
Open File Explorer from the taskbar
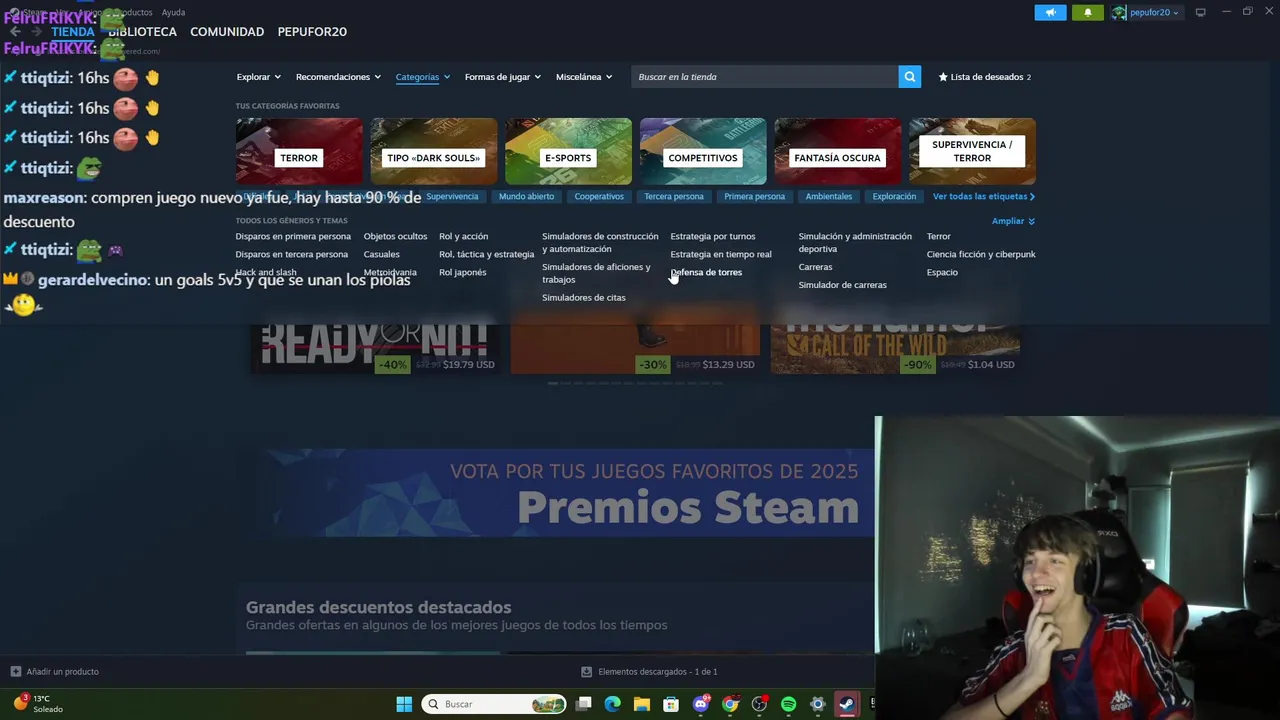click(642, 704)
